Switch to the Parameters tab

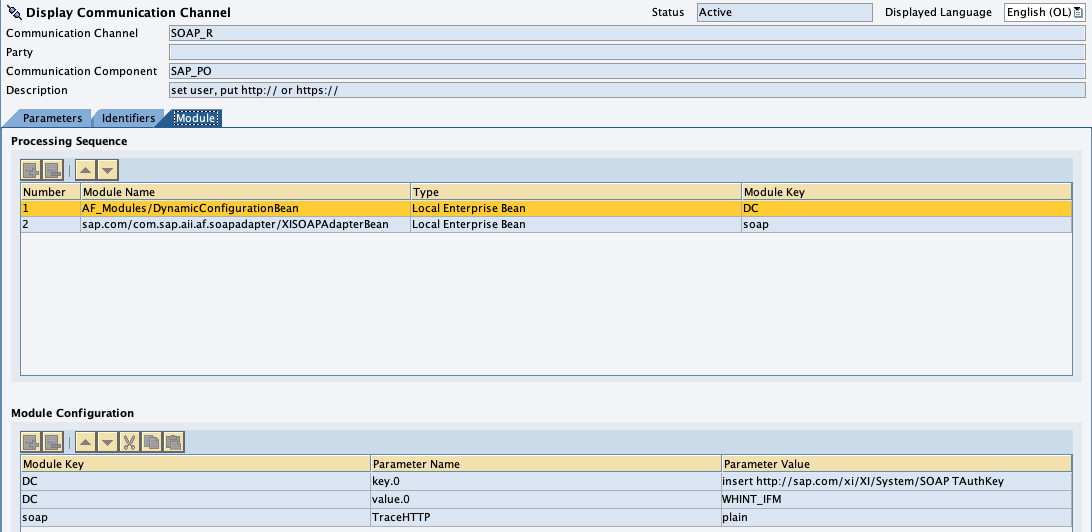[52, 118]
